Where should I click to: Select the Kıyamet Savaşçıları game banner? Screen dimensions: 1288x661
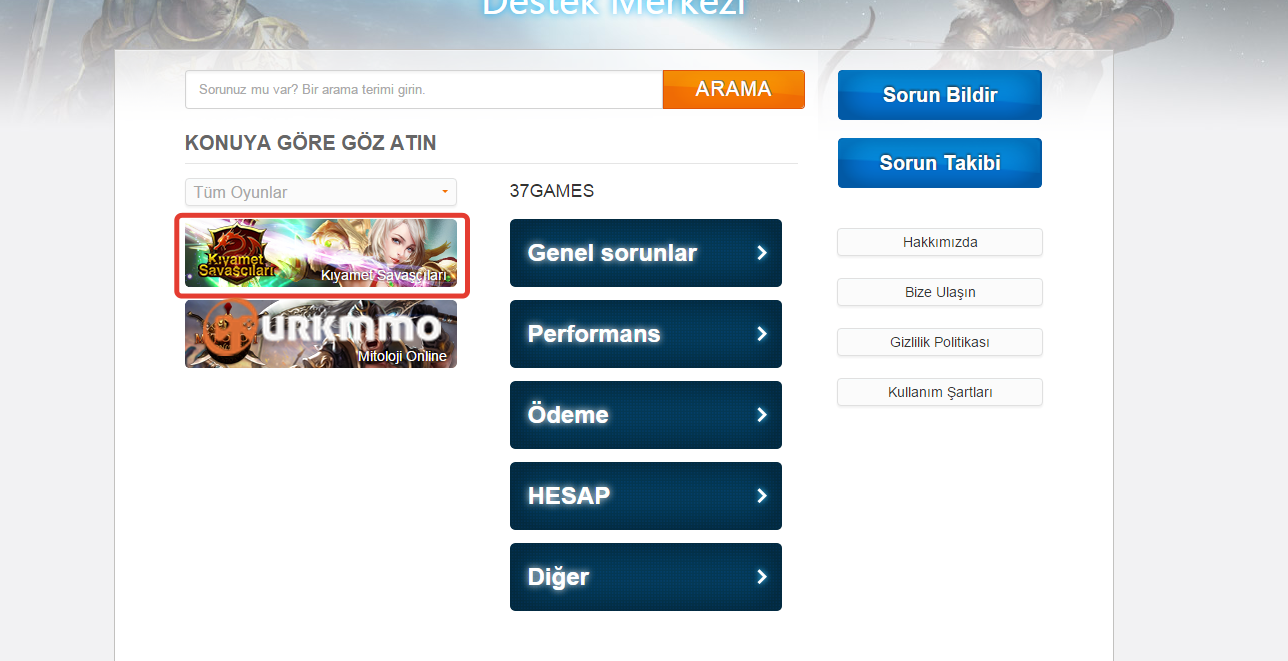pyautogui.click(x=321, y=253)
